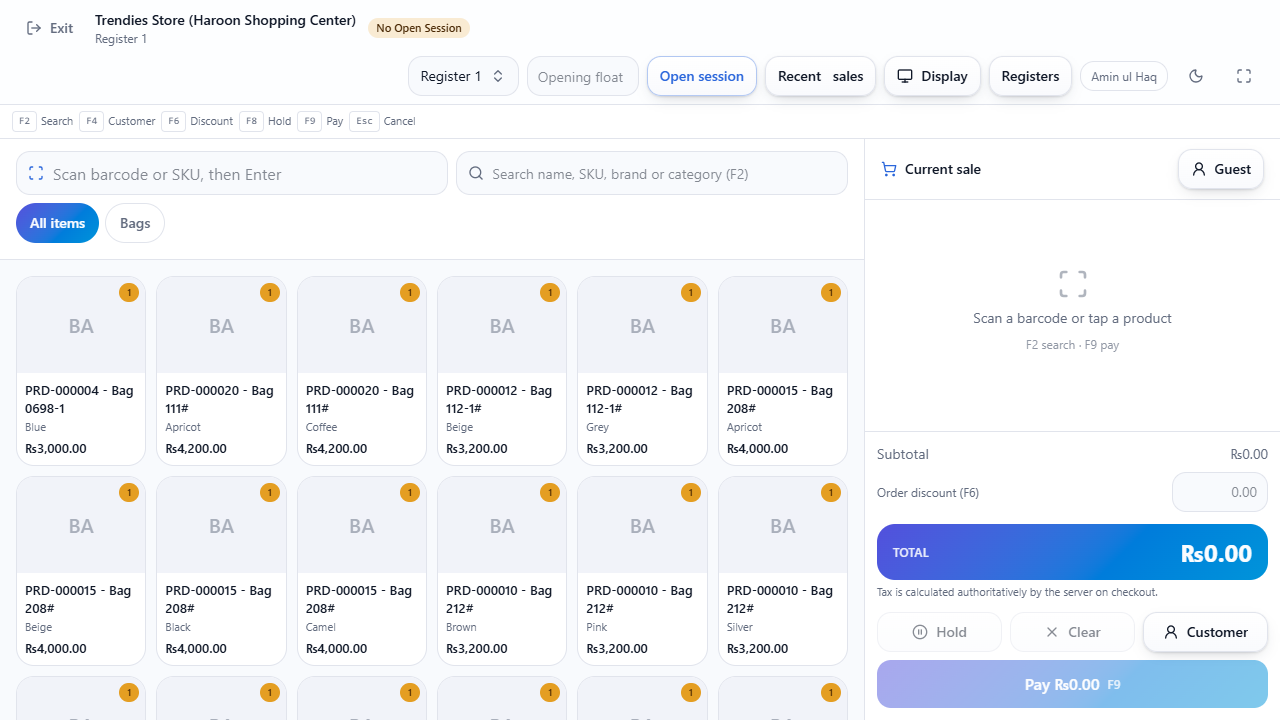
Task: Add Bag 111# Coffee to the sale
Action: [362, 371]
